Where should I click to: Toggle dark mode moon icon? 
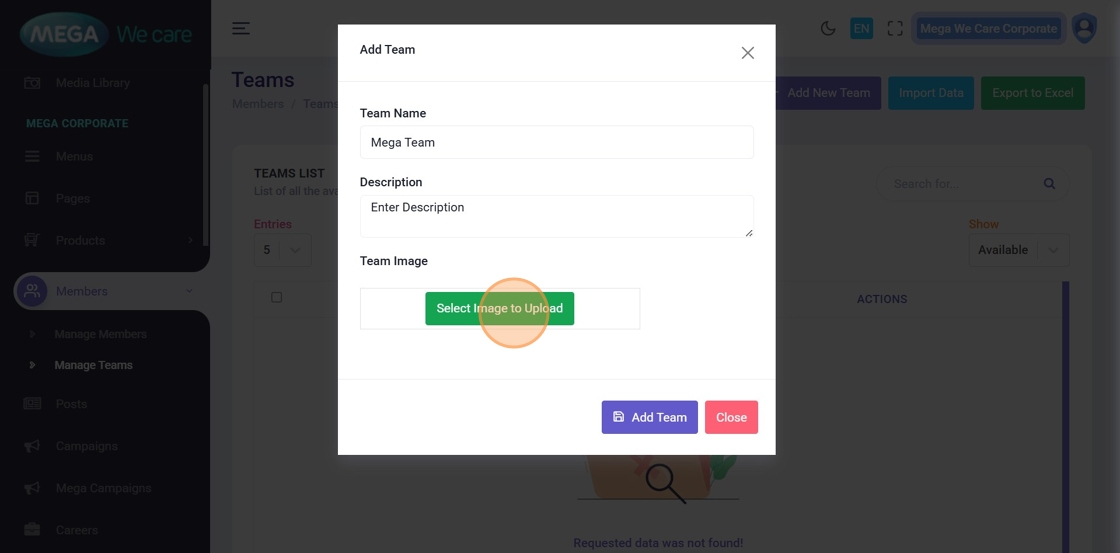(828, 28)
